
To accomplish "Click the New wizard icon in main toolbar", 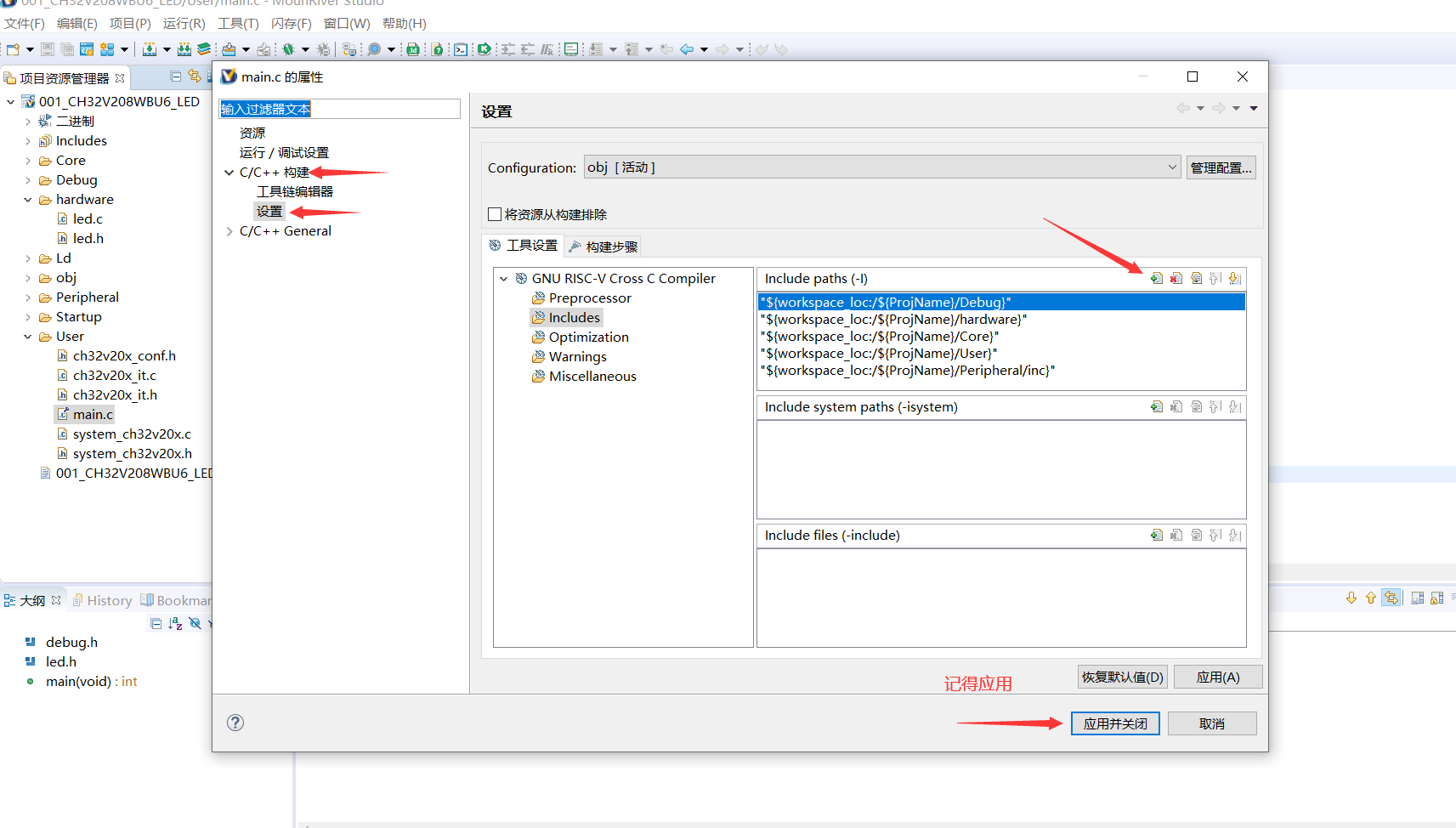I will tap(13, 49).
